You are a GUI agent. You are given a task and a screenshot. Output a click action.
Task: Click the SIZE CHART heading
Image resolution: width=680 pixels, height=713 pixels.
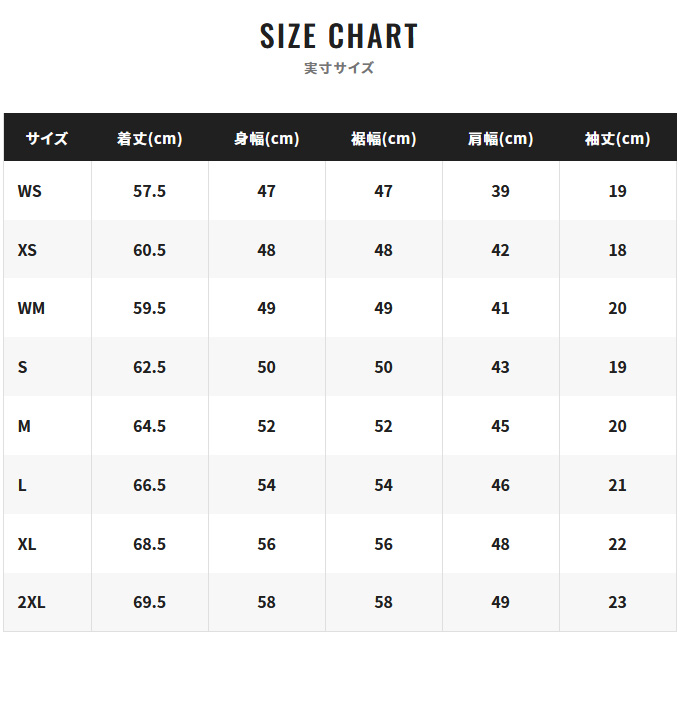pos(339,36)
